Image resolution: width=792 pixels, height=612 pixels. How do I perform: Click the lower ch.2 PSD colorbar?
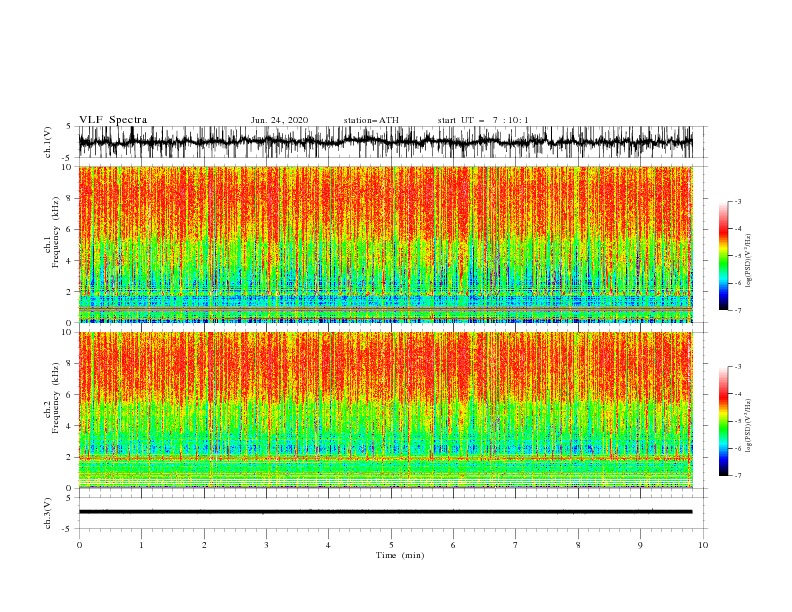coord(724,421)
